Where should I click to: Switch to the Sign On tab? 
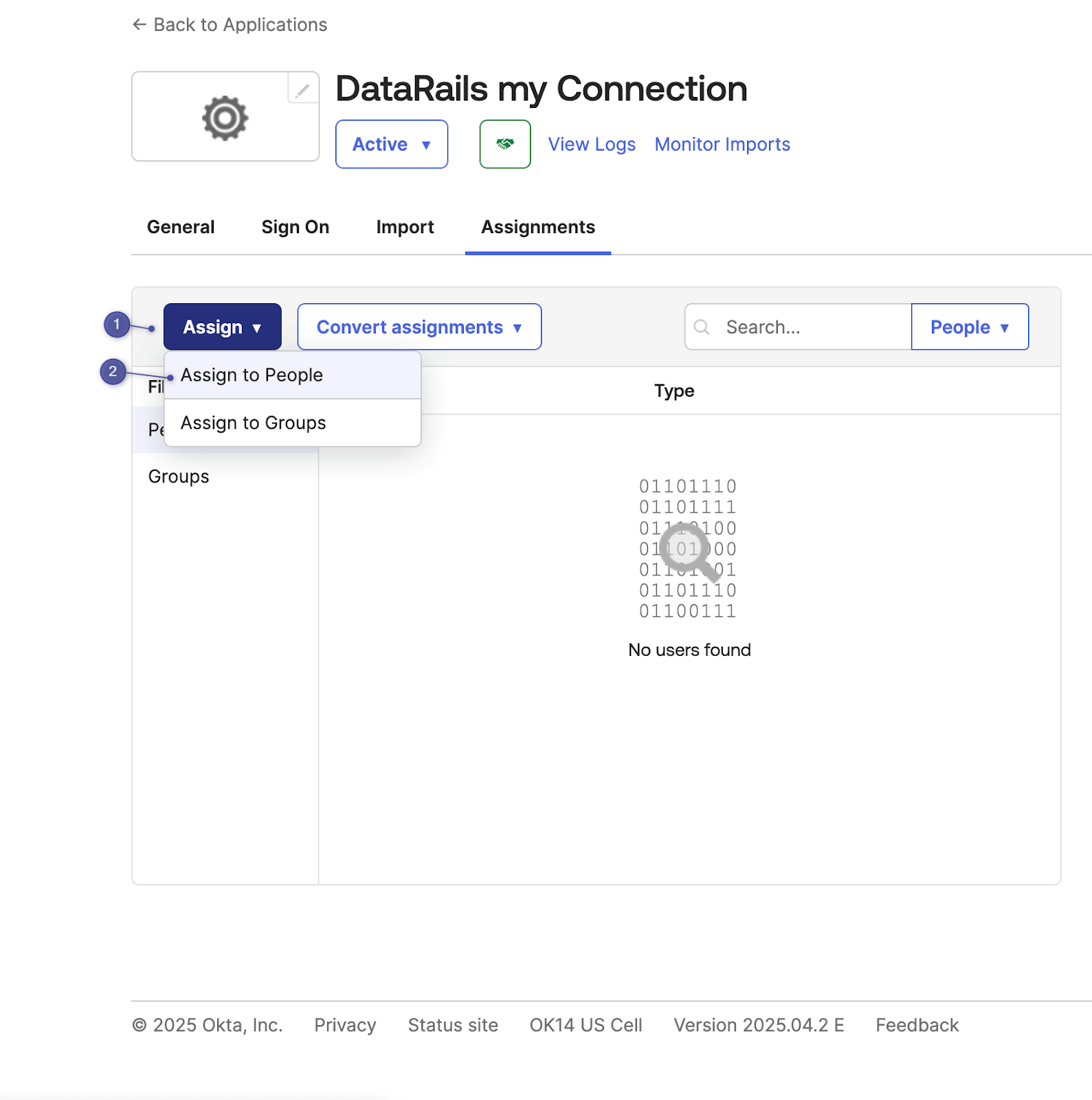click(295, 228)
